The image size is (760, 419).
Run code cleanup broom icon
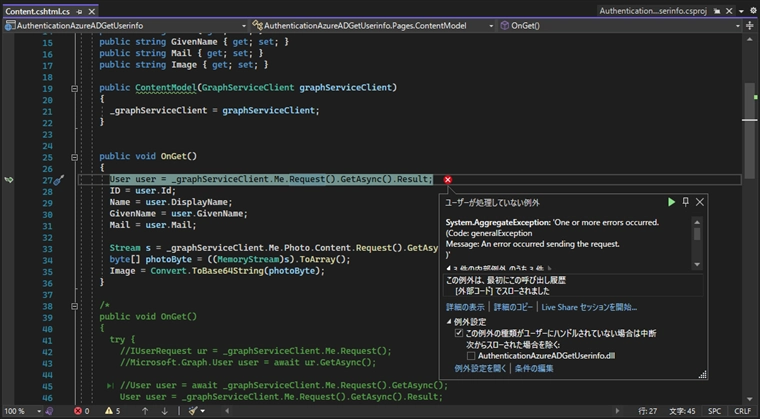point(193,411)
